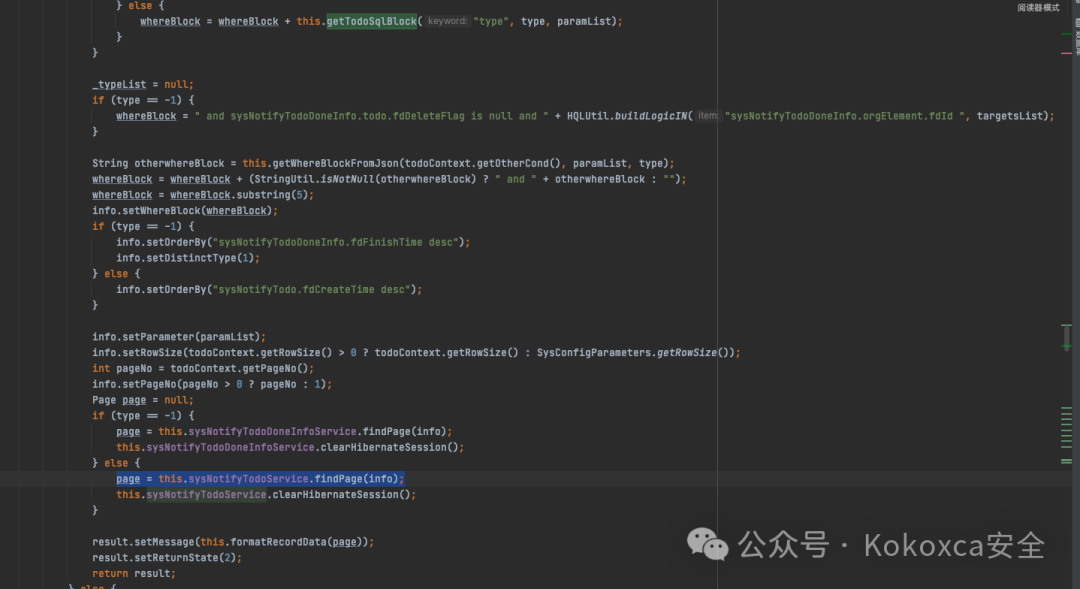The width and height of the screenshot is (1080, 589).
Task: Click the item: parameter hint in buildLogicIN
Action: pyautogui.click(x=708, y=116)
